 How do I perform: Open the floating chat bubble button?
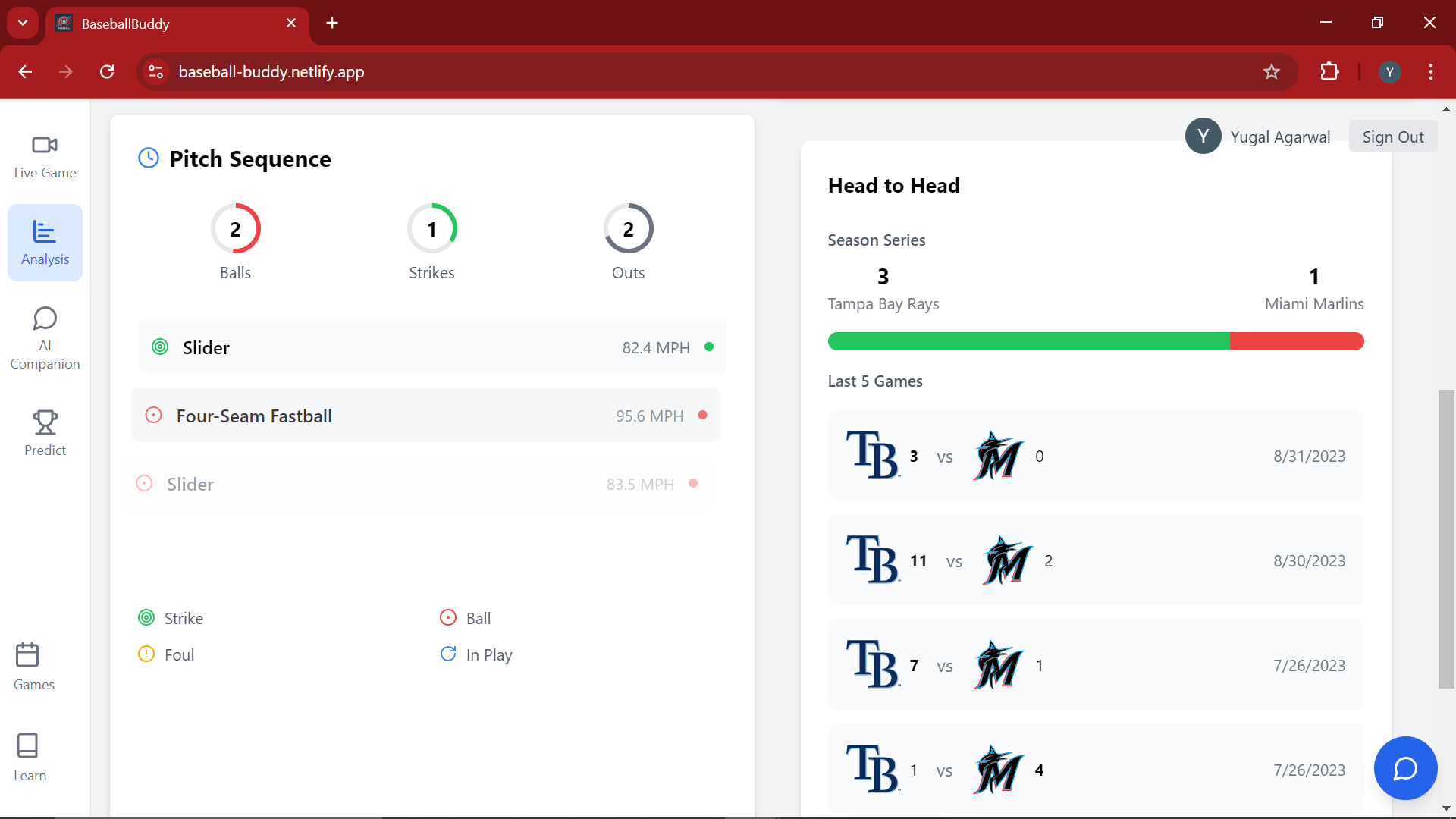coord(1405,768)
